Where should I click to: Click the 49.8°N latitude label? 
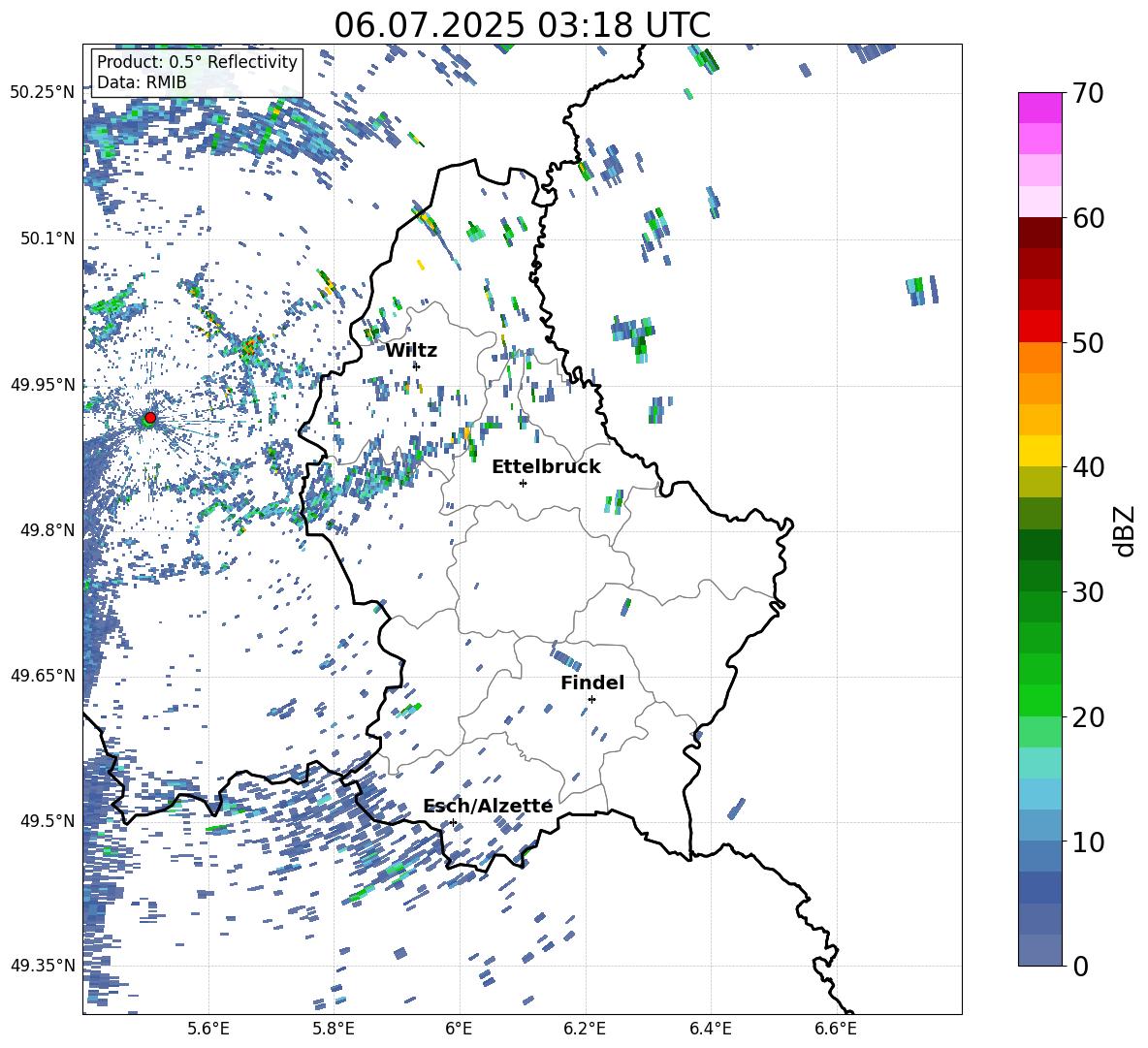click(47, 530)
